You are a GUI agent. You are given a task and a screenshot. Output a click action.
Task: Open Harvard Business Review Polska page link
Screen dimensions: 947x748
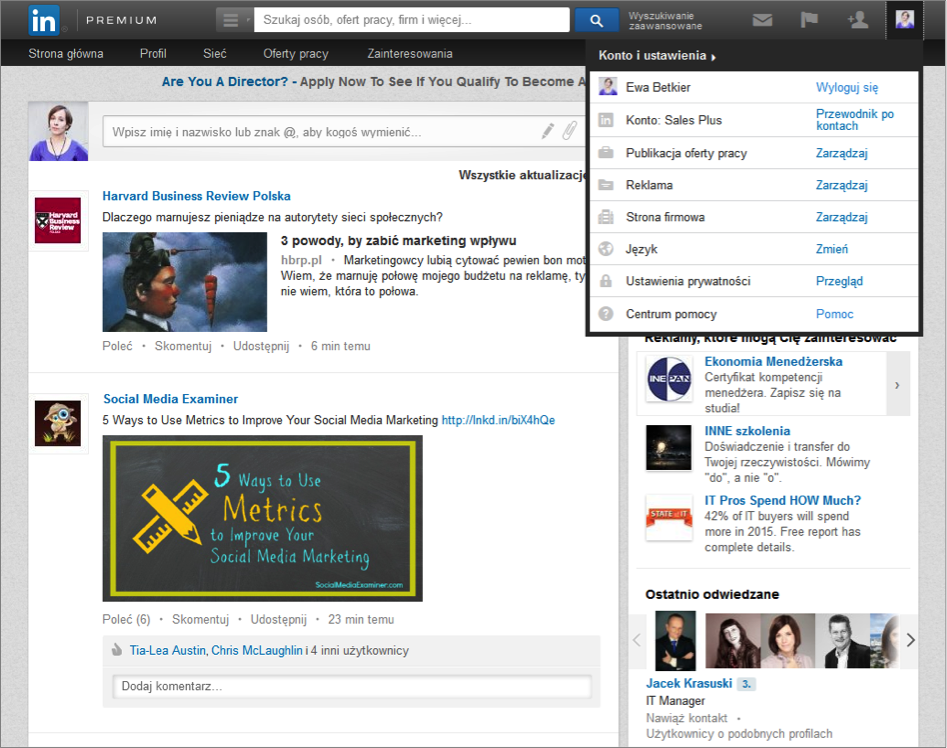[196, 196]
